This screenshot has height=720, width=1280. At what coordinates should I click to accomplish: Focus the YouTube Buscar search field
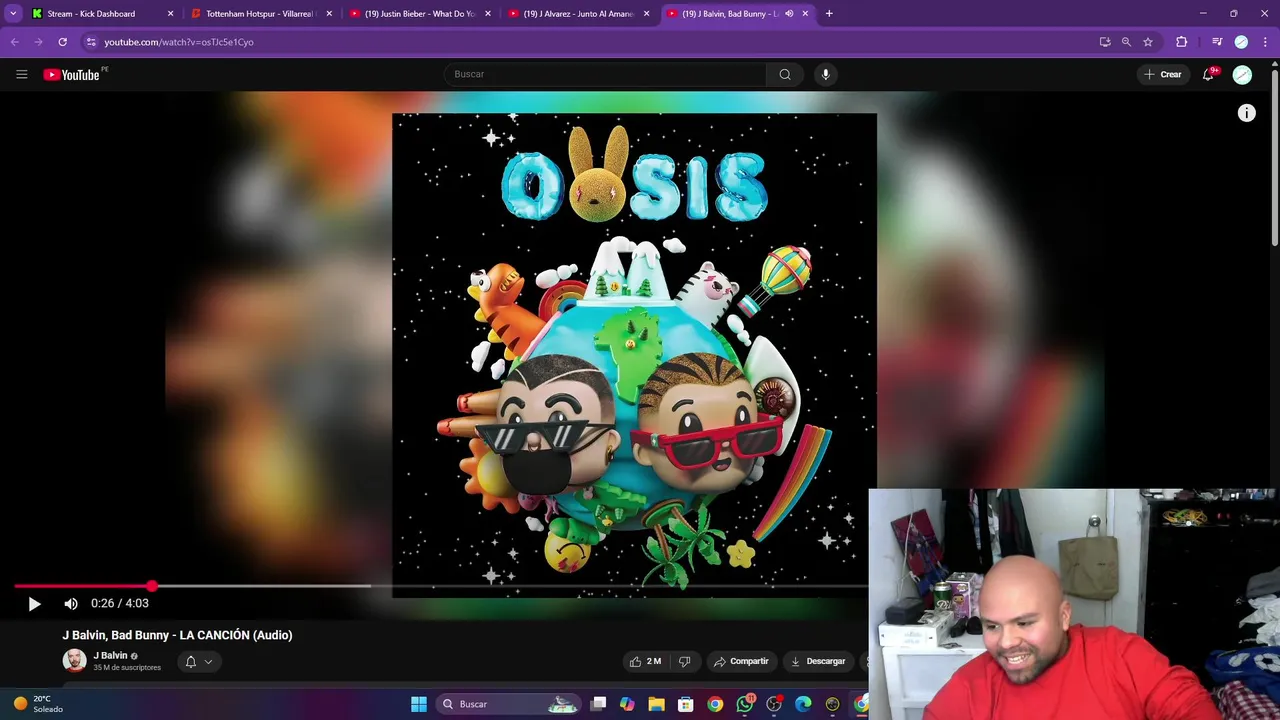click(x=605, y=74)
